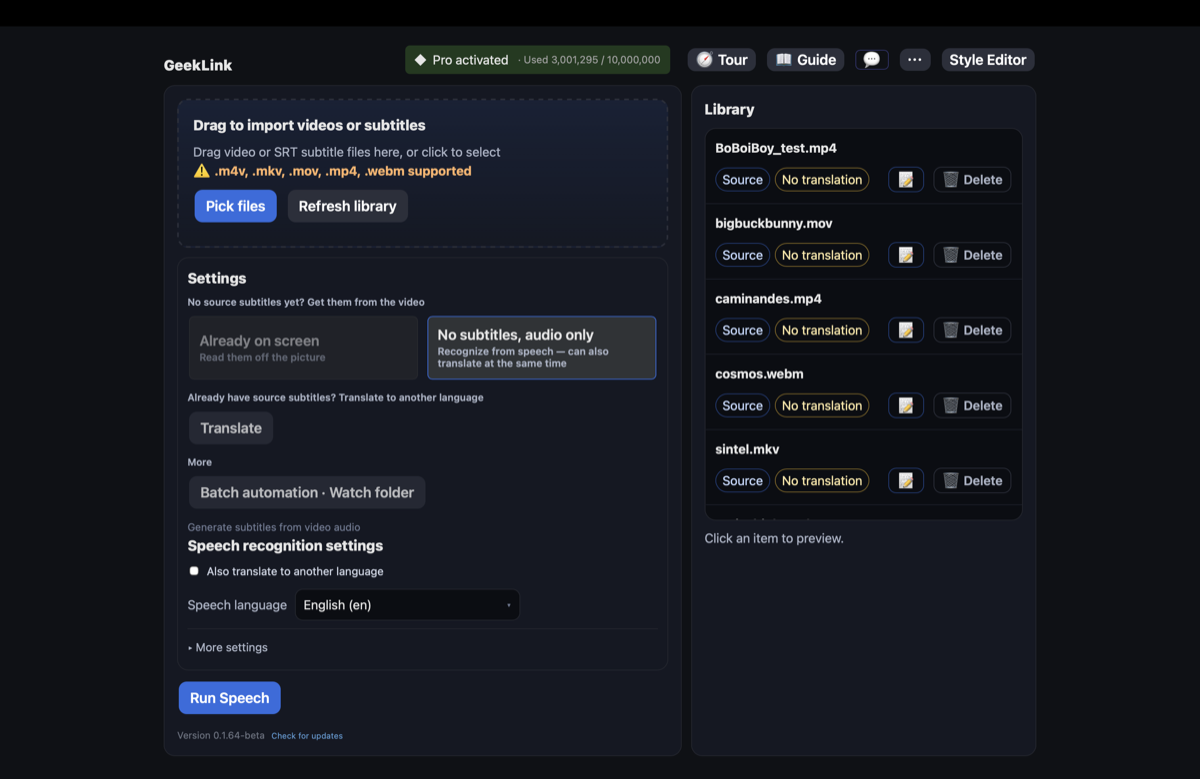Choose Translate mode

coord(231,428)
